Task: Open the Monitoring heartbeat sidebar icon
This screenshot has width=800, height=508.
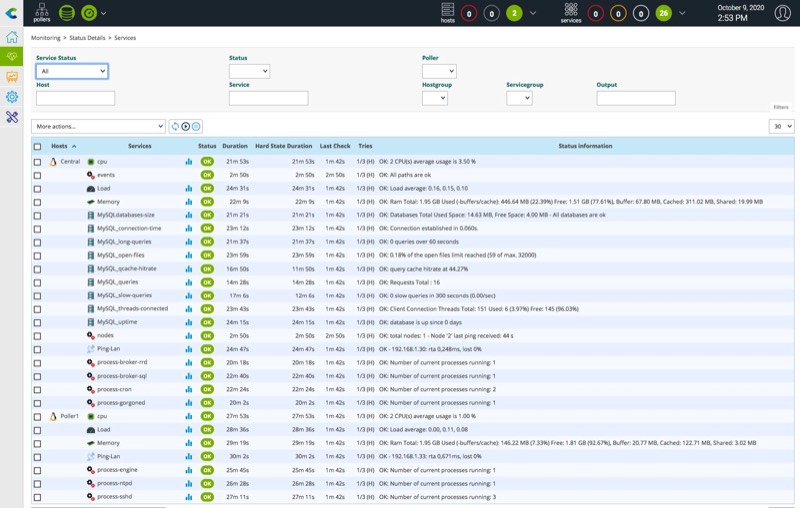Action: 12,57
